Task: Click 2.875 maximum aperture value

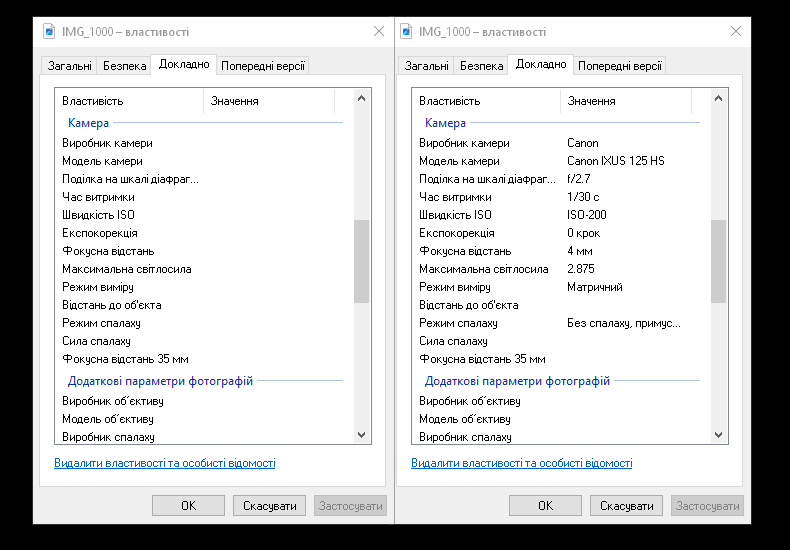Action: click(x=580, y=269)
